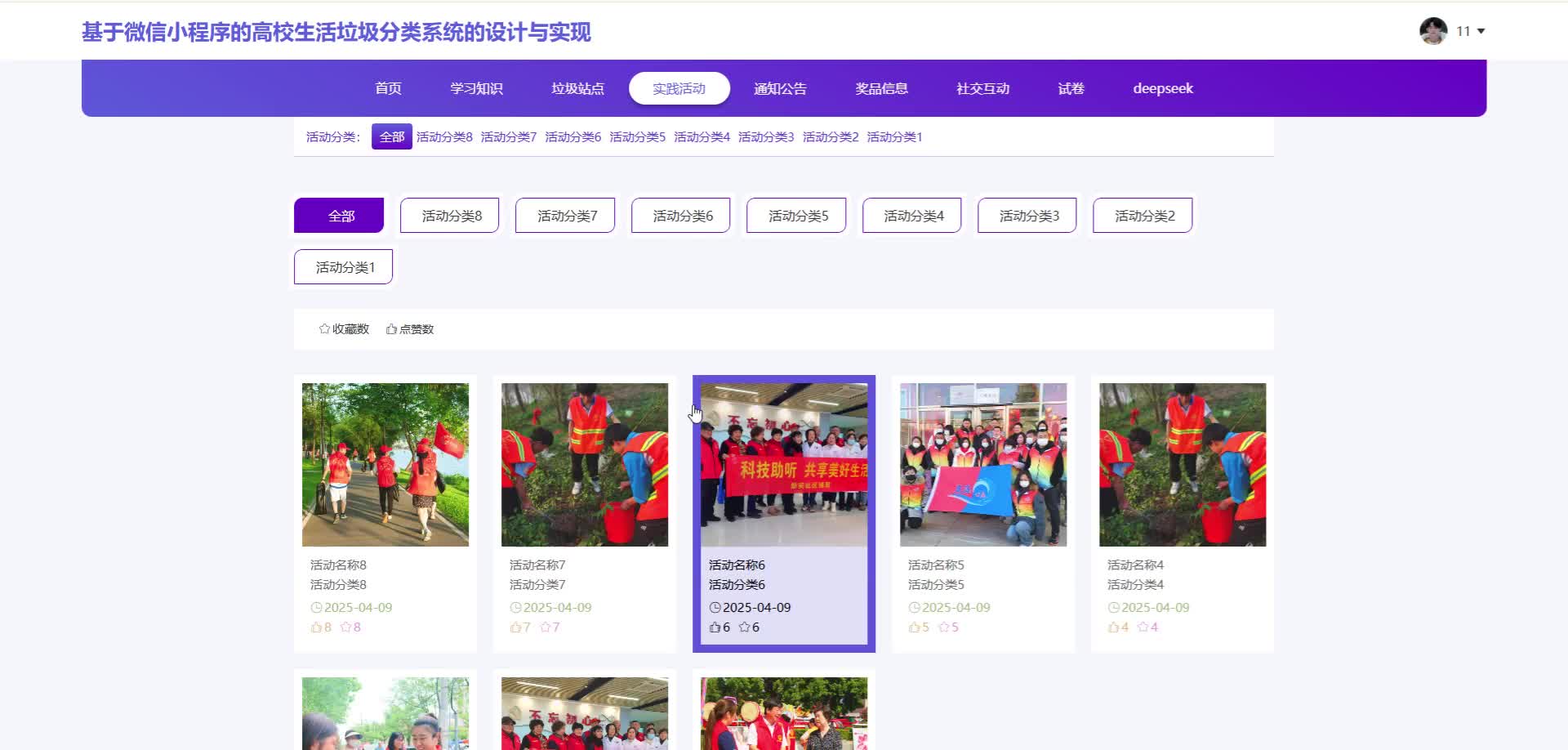Click the outlined 活动分类2 button
The image size is (1568, 750).
point(1143,216)
